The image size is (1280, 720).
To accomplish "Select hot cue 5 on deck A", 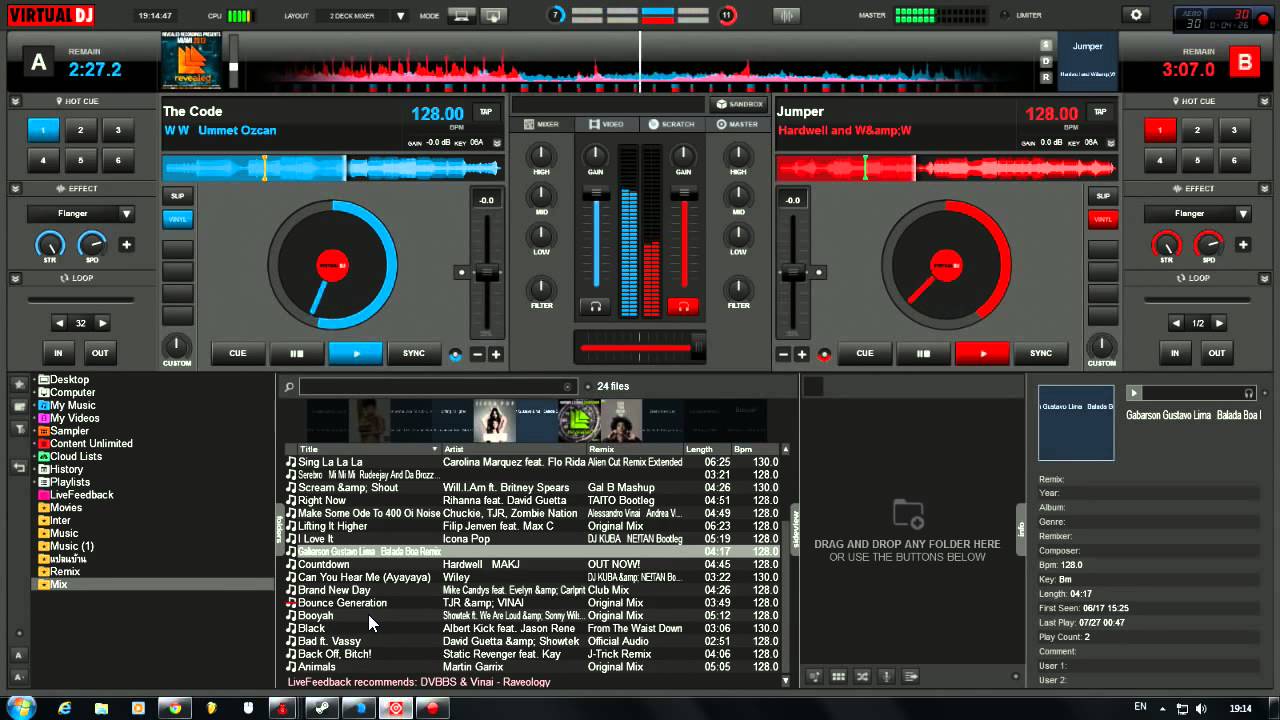I will (80, 160).
